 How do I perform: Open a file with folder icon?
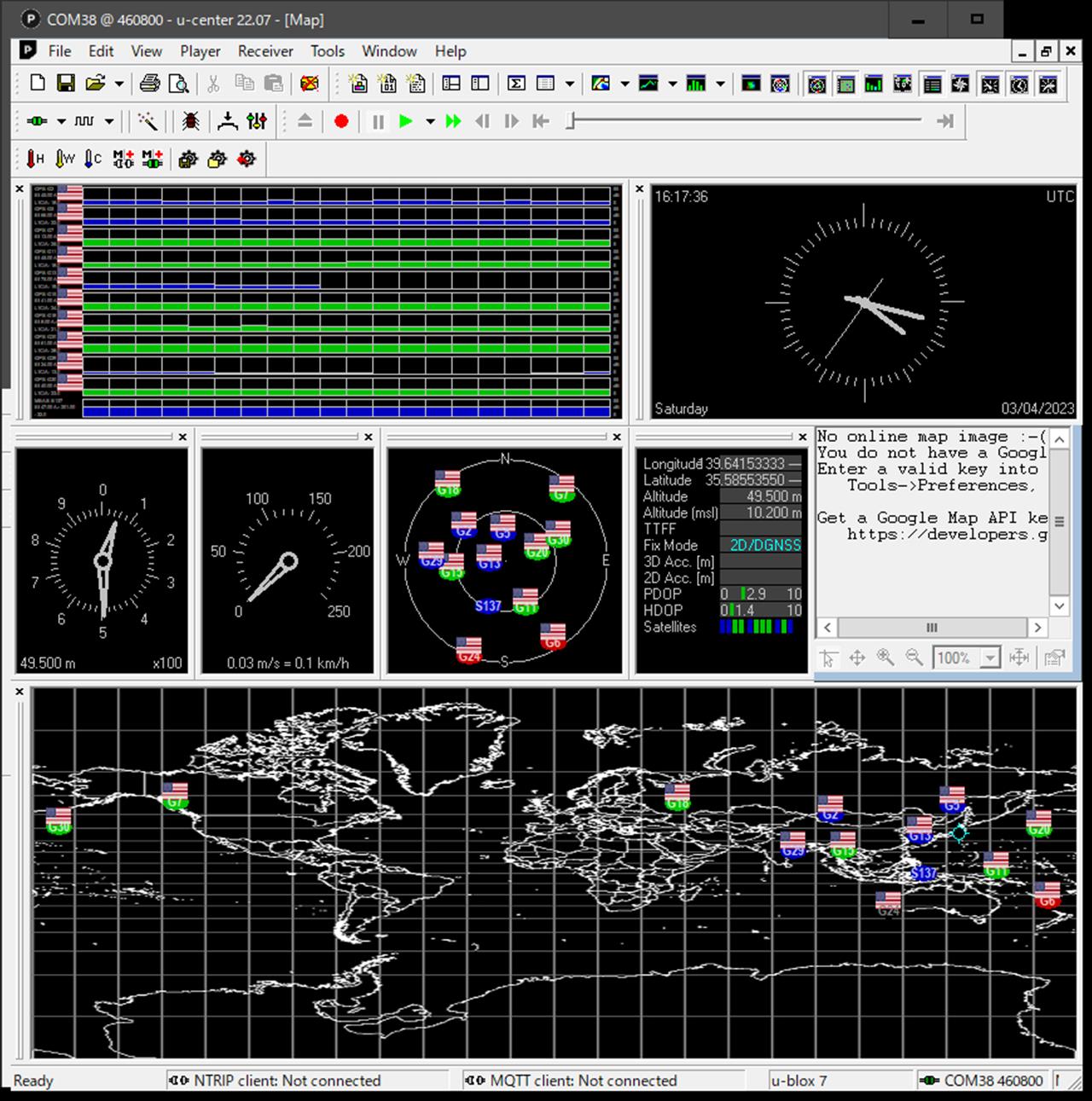pyautogui.click(x=95, y=83)
